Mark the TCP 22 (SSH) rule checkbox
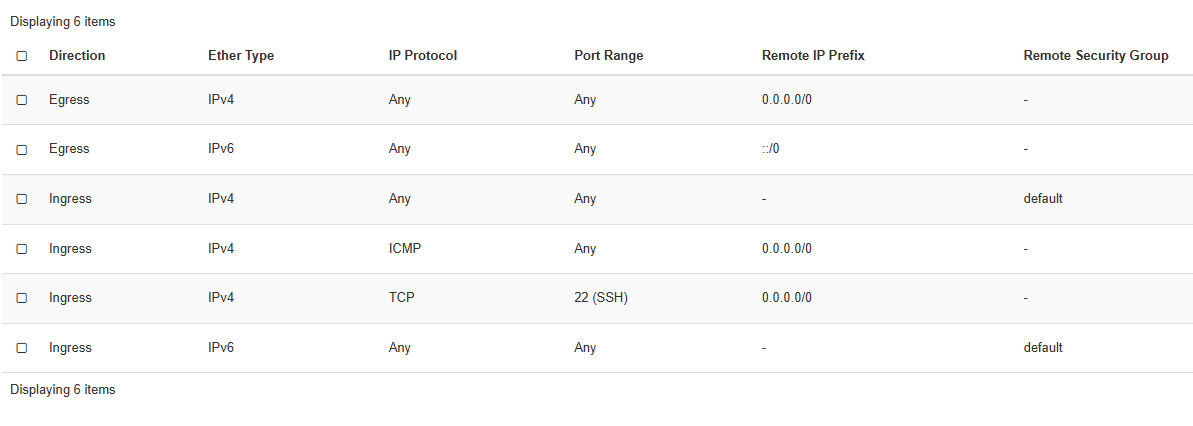Image resolution: width=1193 pixels, height=426 pixels. [22, 298]
